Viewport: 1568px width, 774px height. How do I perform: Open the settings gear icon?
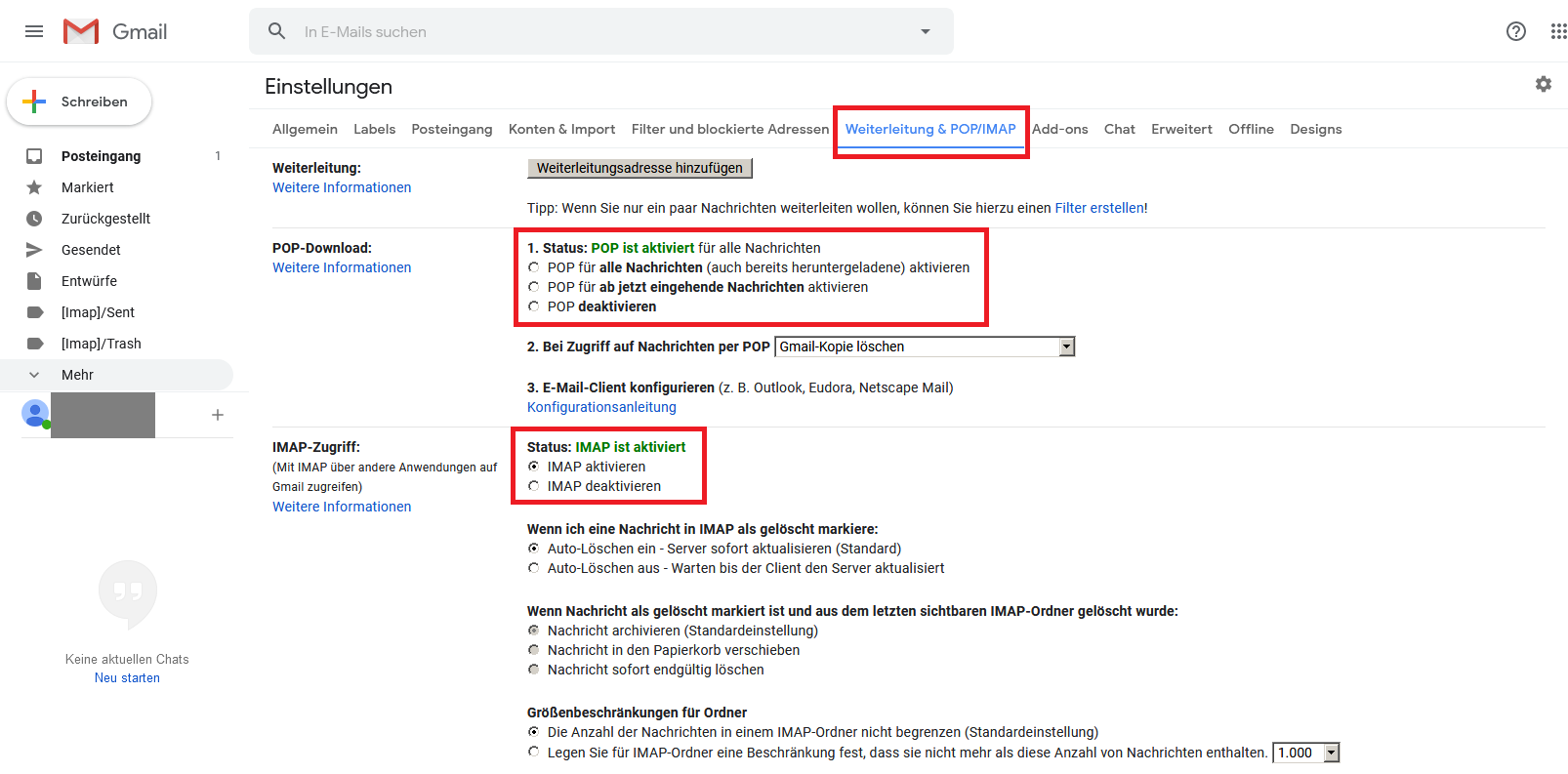[1544, 84]
